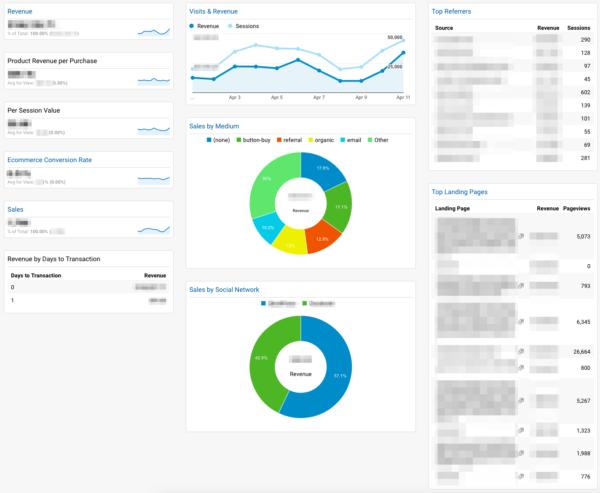Open external link icon beside 1,323 pageviews row
Screen dimensions: 600x493
coord(521,431)
